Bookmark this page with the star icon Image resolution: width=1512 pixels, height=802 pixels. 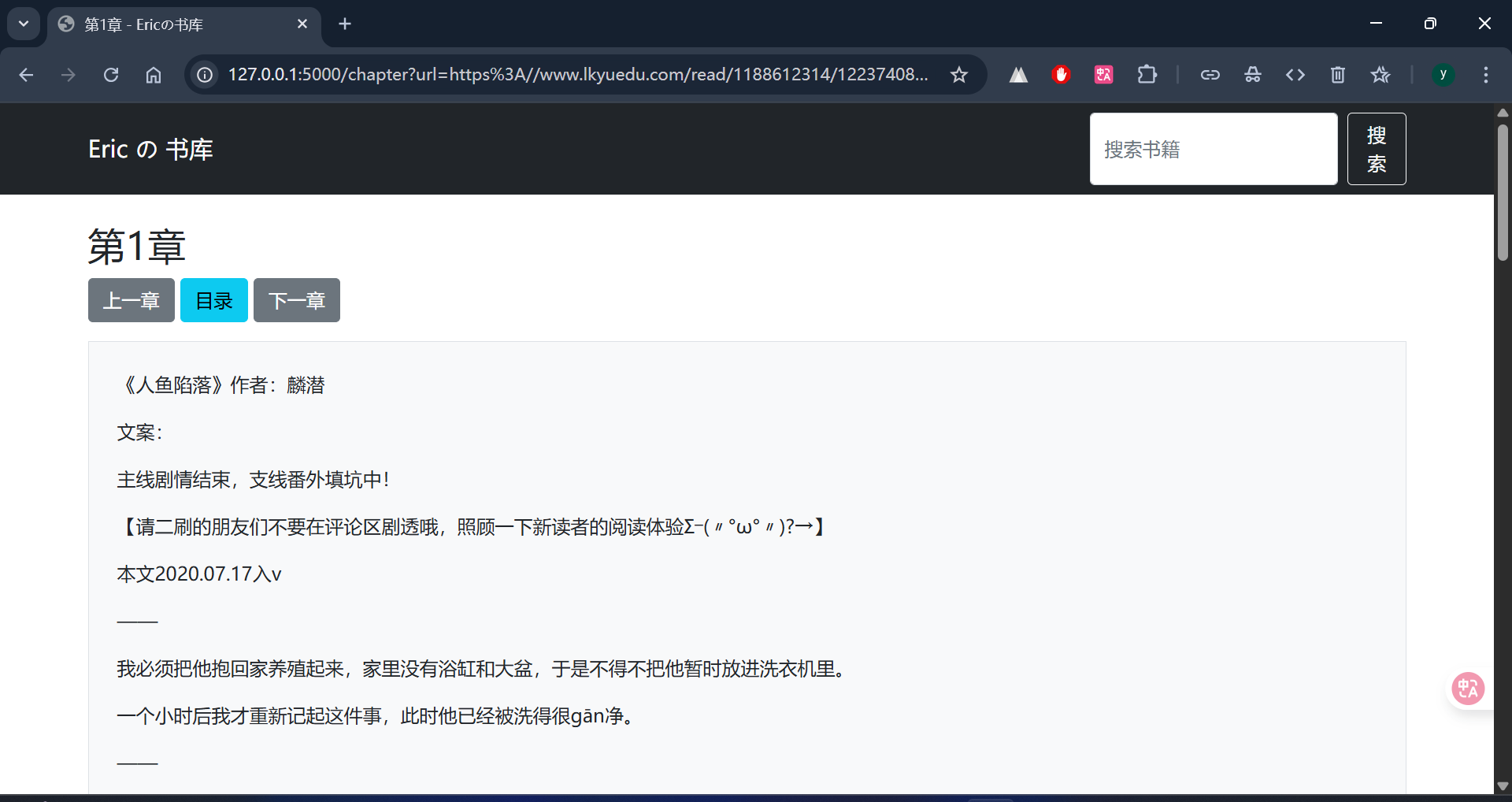[958, 75]
